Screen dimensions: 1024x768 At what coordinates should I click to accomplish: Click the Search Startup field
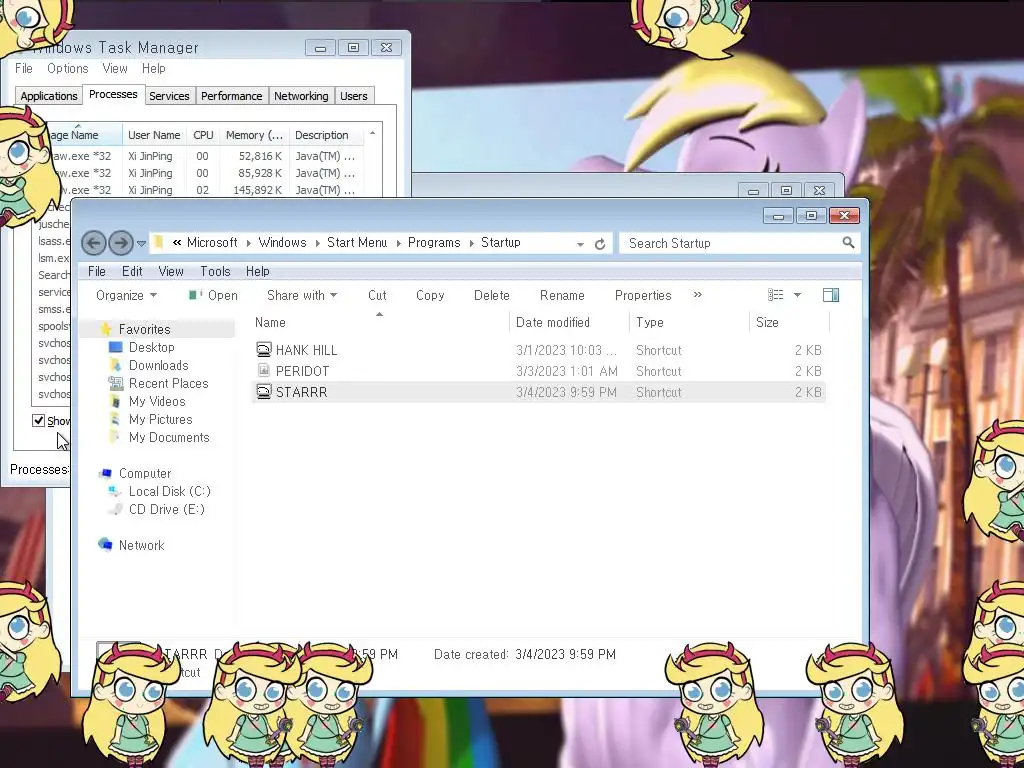coord(739,243)
